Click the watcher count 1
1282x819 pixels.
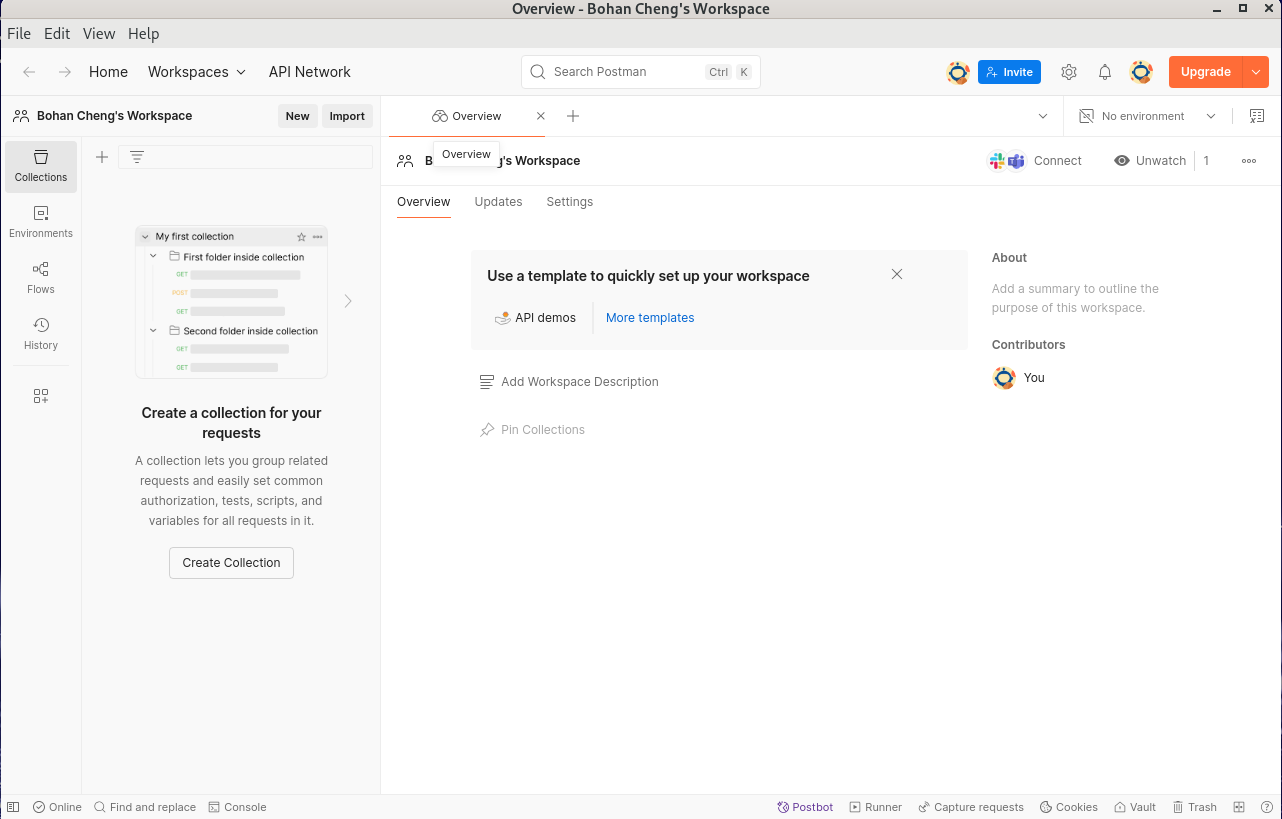1206,161
